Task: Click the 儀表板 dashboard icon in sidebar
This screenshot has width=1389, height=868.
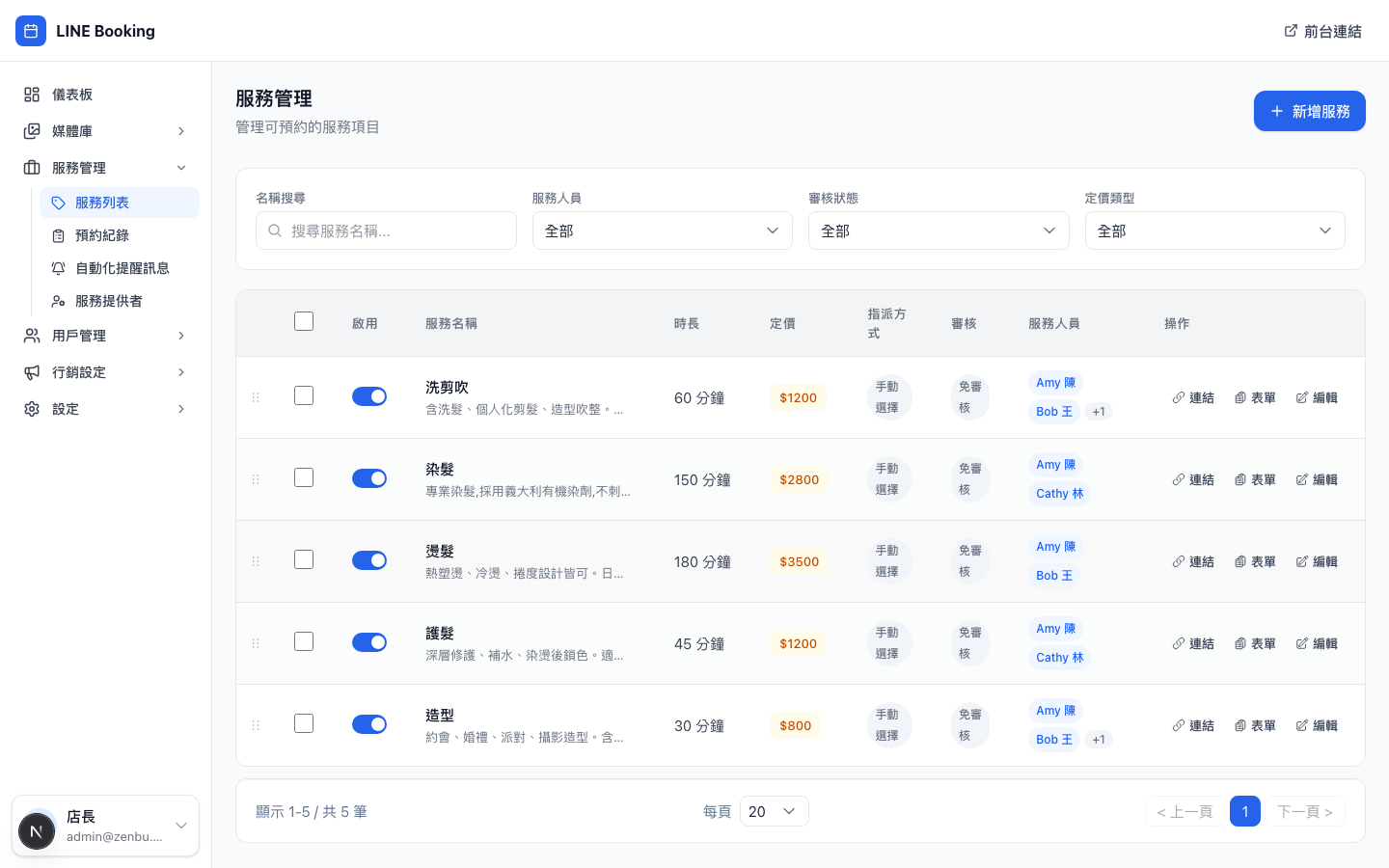Action: click(x=32, y=95)
